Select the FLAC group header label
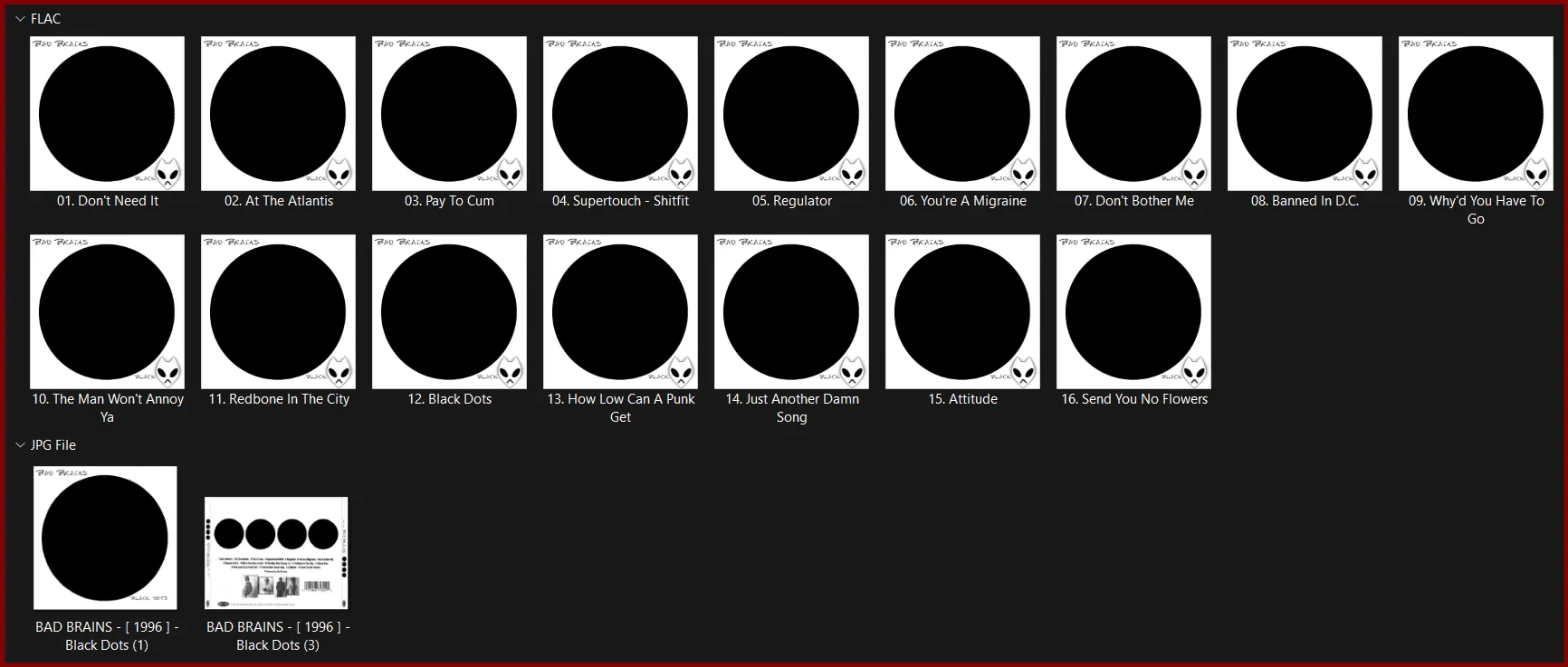Viewport: 1568px width, 667px height. (x=45, y=18)
